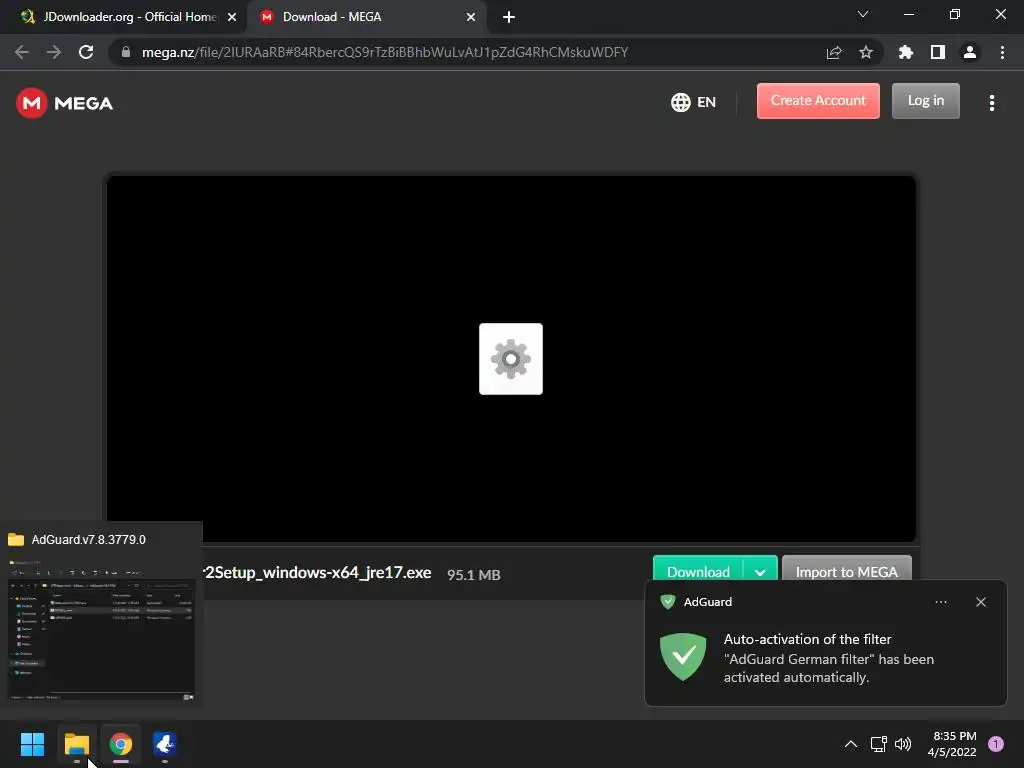Open File Explorer from the taskbar

pyautogui.click(x=77, y=744)
